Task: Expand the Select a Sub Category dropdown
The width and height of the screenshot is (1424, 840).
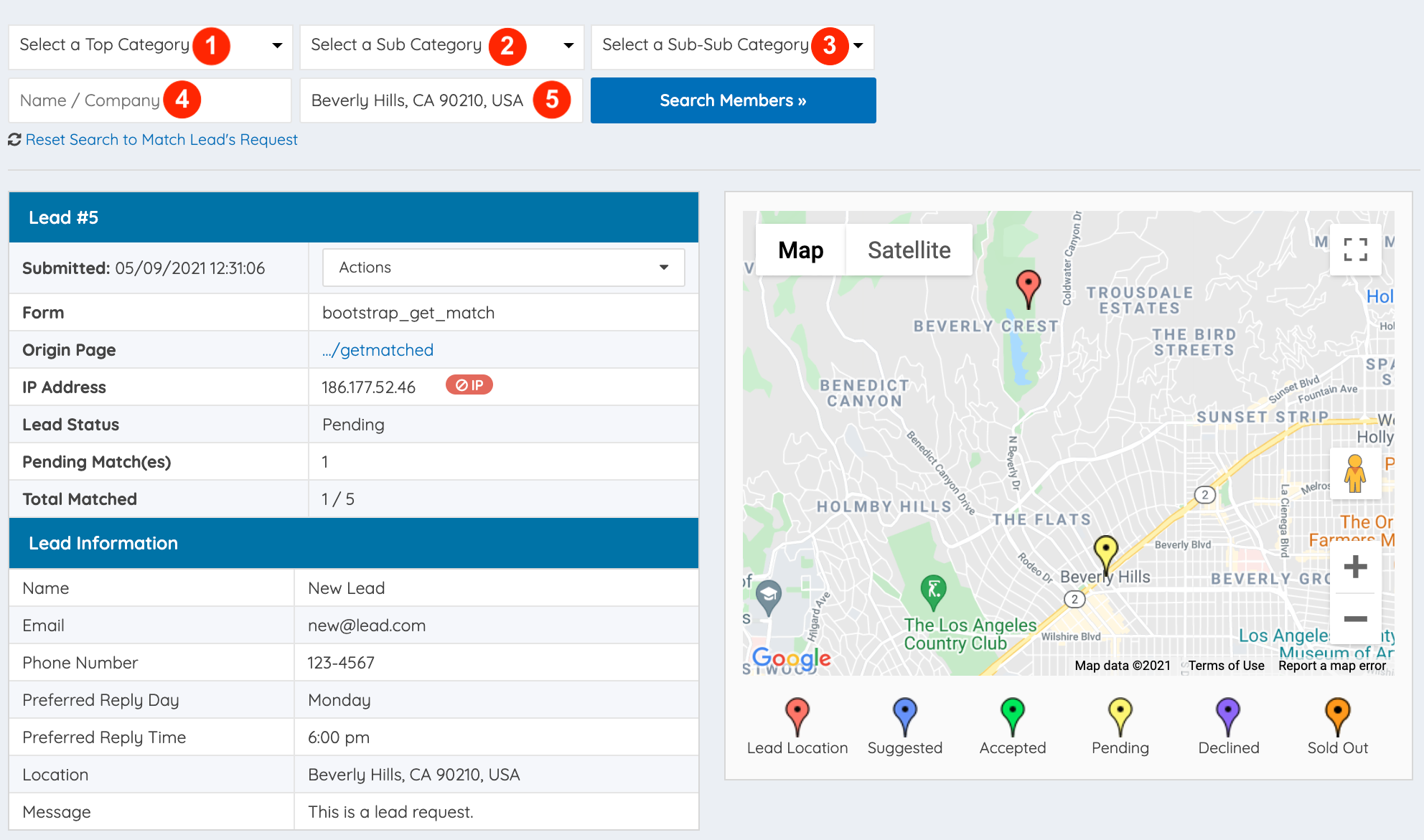Action: [x=441, y=46]
